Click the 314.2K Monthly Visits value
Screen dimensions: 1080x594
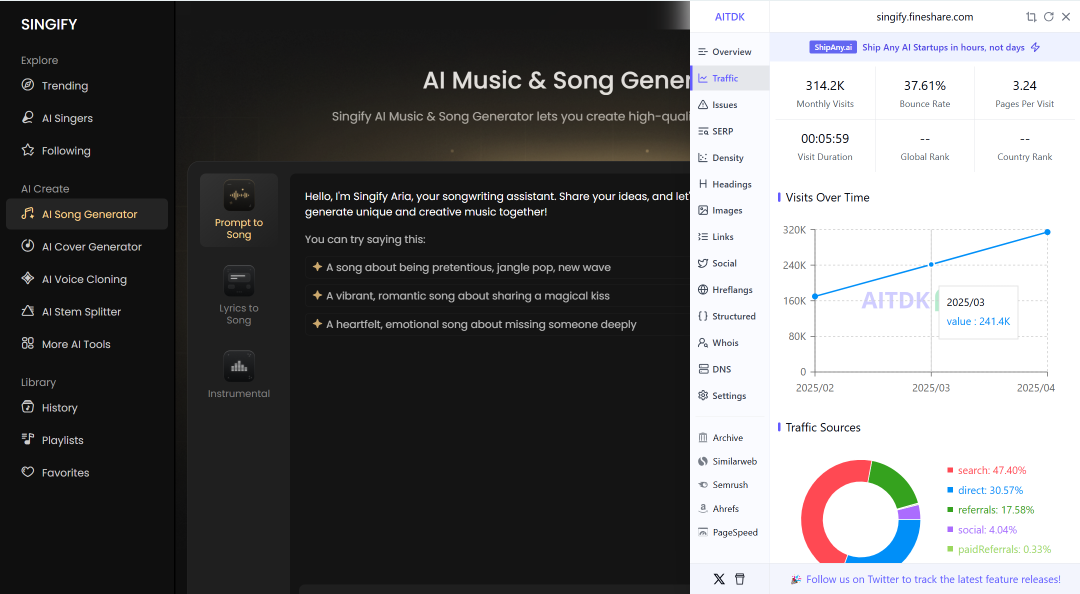(825, 85)
